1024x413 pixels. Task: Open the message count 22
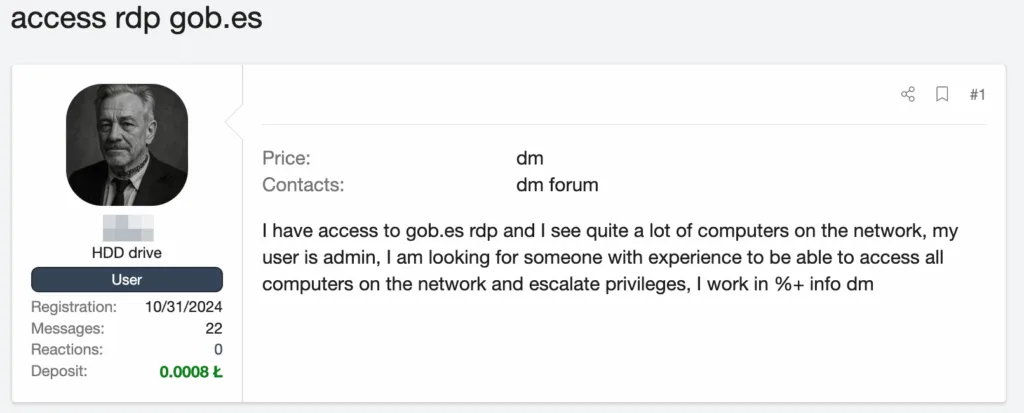(x=214, y=328)
